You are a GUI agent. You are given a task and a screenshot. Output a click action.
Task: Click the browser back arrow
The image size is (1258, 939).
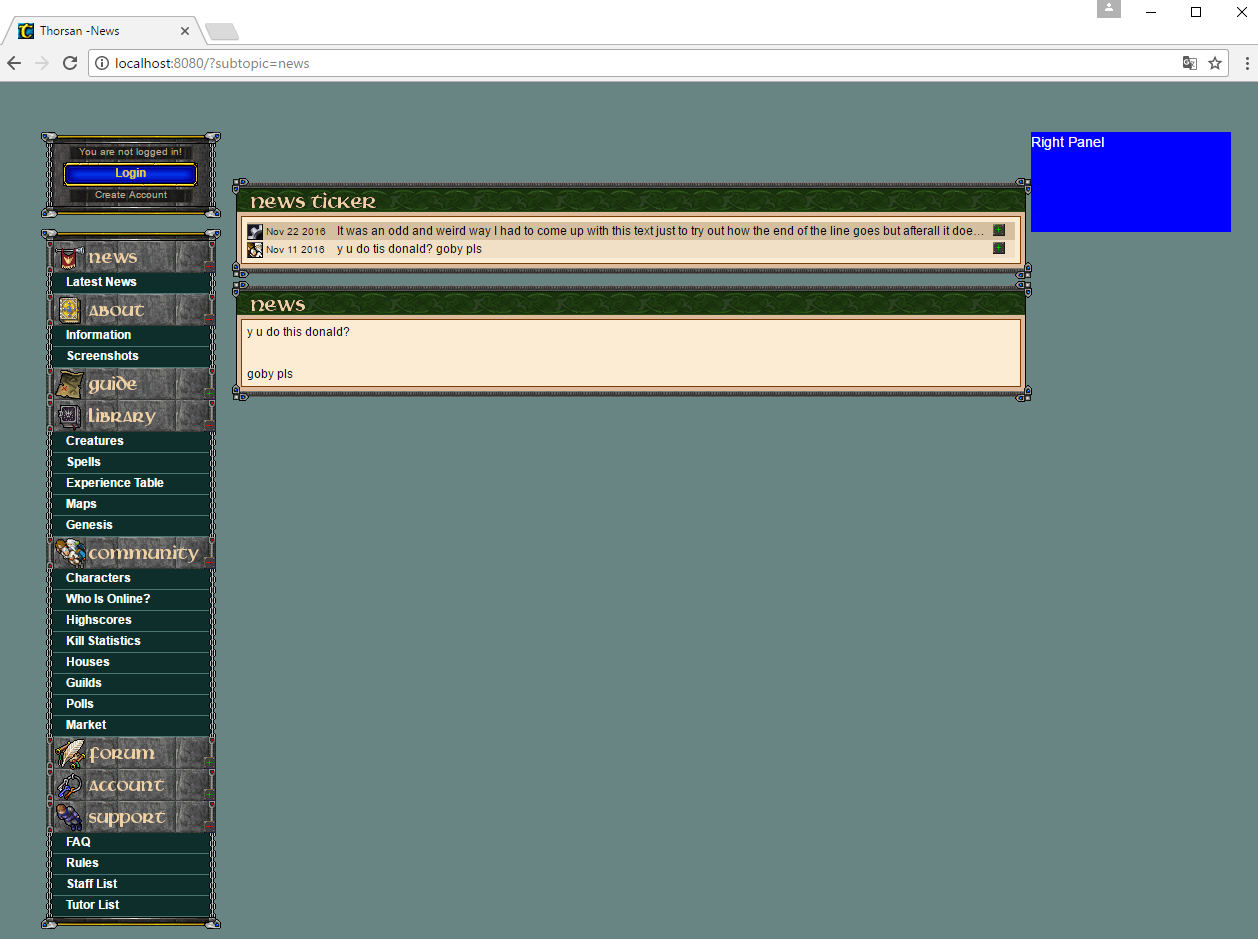coord(14,63)
